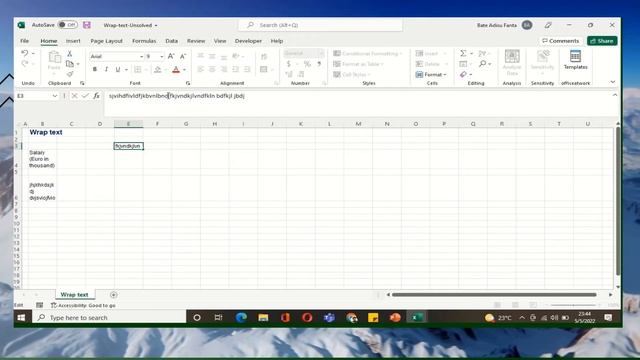Click the Enter checkmark beside formula bar
The width and height of the screenshot is (640, 360).
(x=85, y=96)
